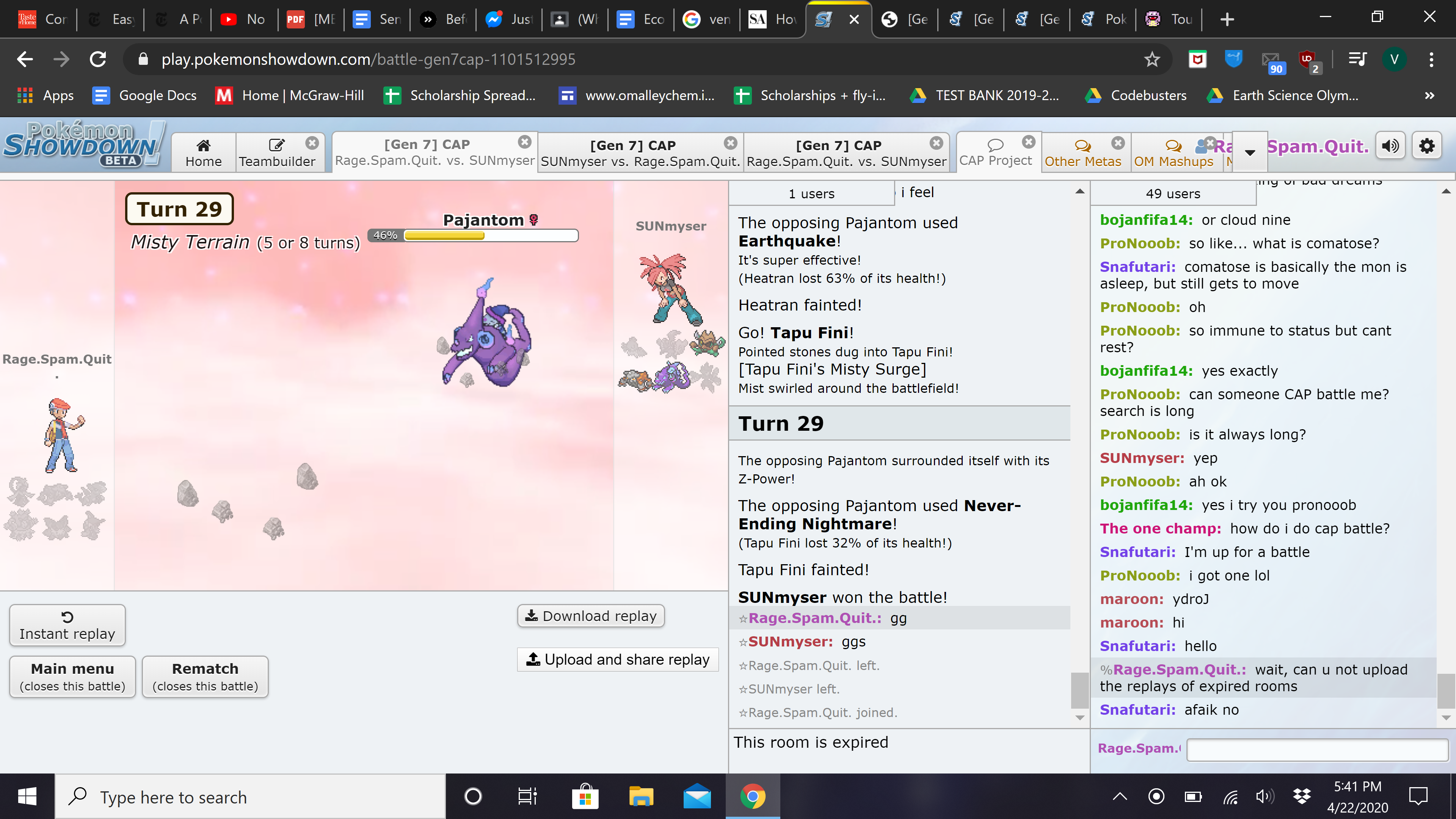Open the Teambuilder tab

(x=277, y=152)
